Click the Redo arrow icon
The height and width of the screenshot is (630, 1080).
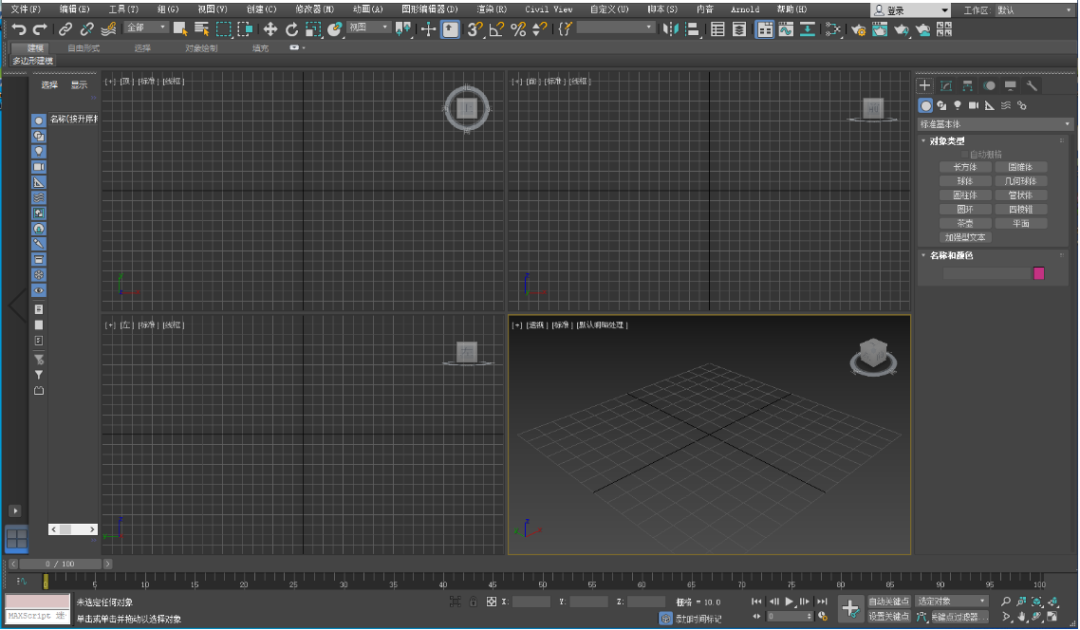pos(40,29)
